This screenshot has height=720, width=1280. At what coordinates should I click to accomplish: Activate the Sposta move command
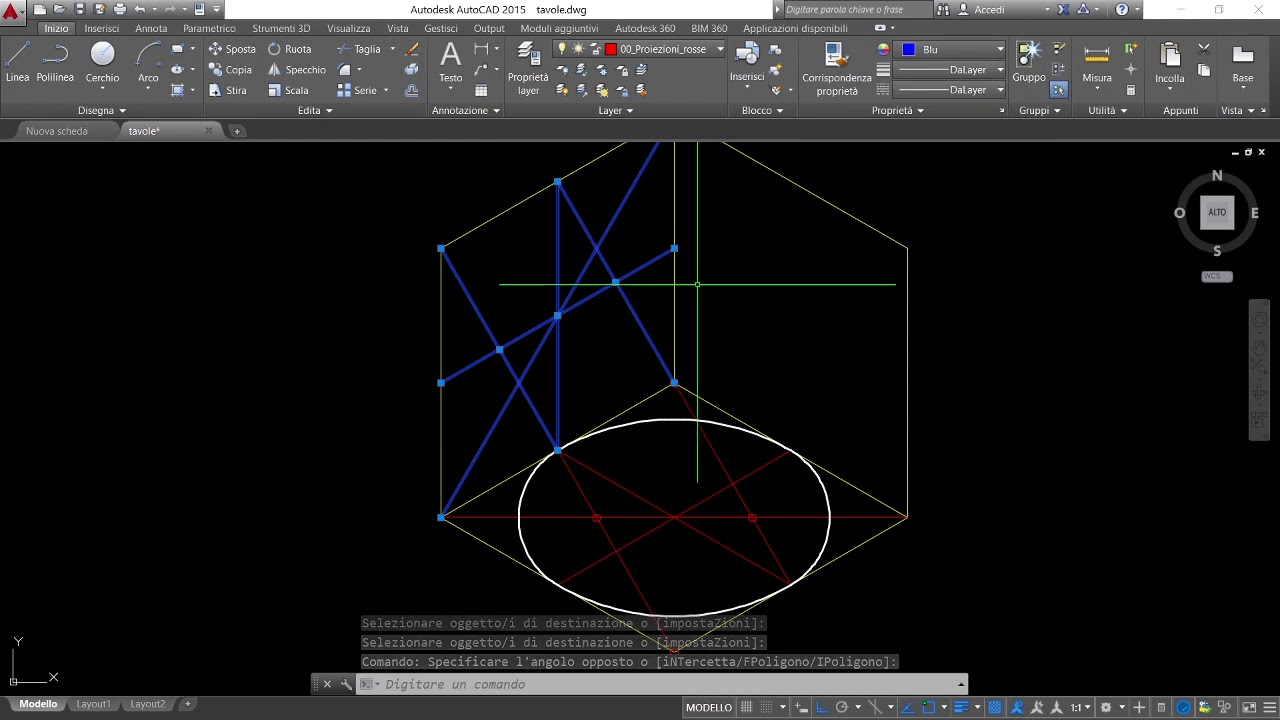pos(232,49)
